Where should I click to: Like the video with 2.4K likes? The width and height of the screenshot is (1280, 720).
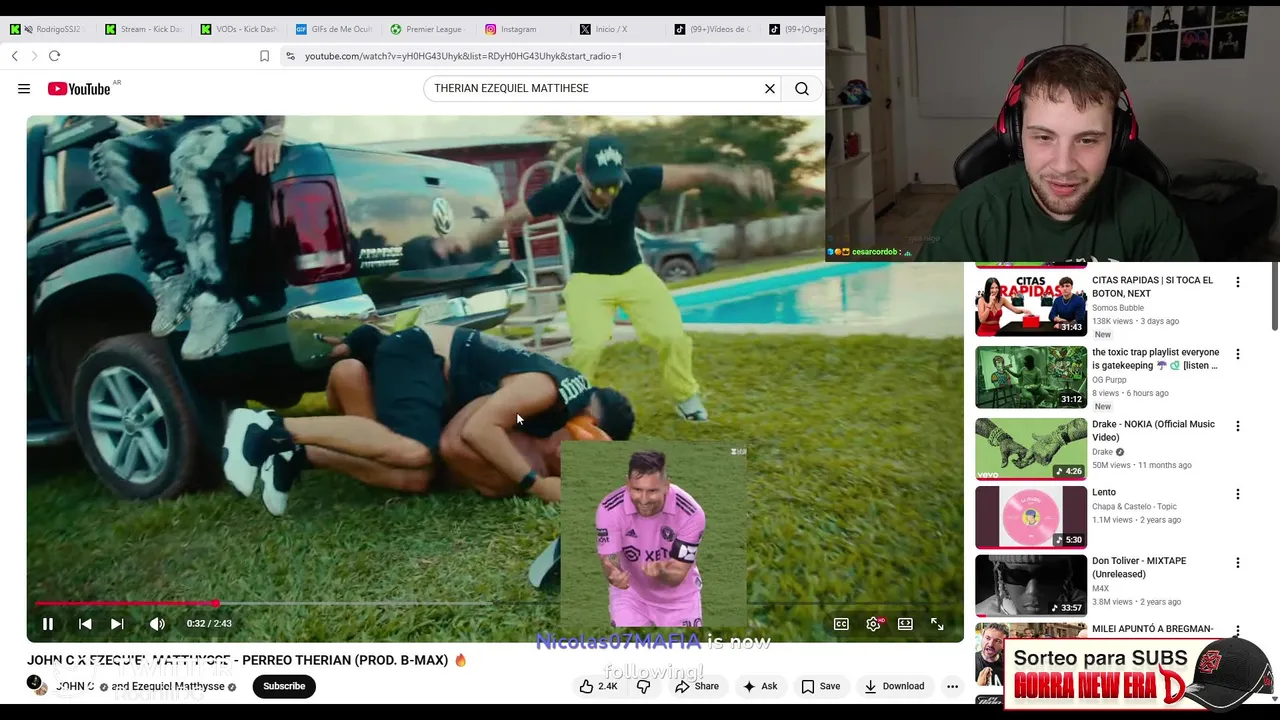click(598, 686)
